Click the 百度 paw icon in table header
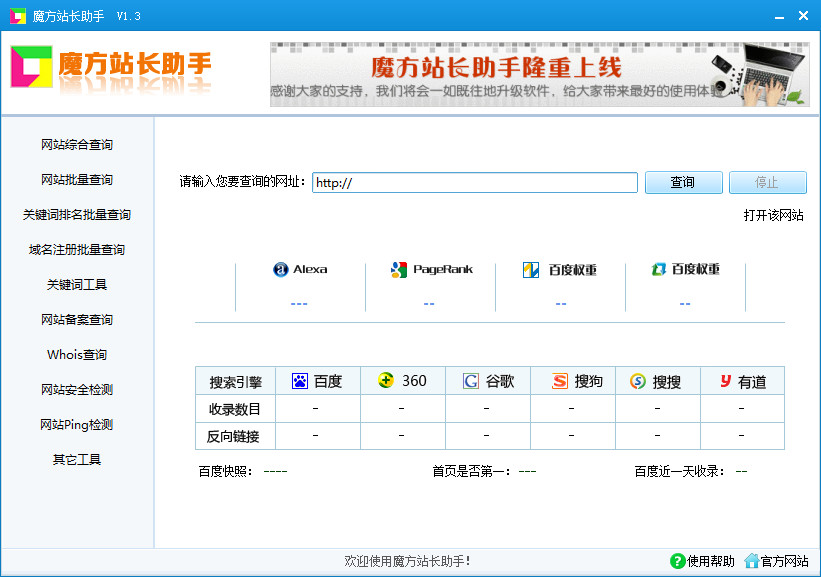Image resolution: width=821 pixels, height=577 pixels. point(300,381)
